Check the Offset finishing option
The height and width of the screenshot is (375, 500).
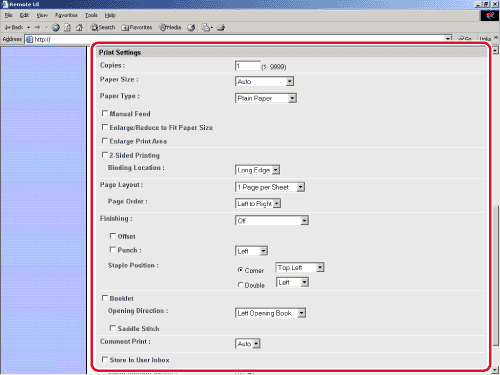(113, 236)
